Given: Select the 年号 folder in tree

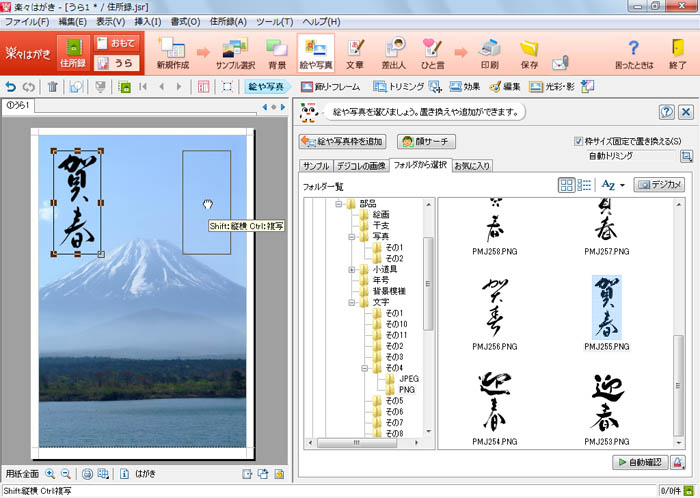Looking at the screenshot, I should [x=382, y=280].
